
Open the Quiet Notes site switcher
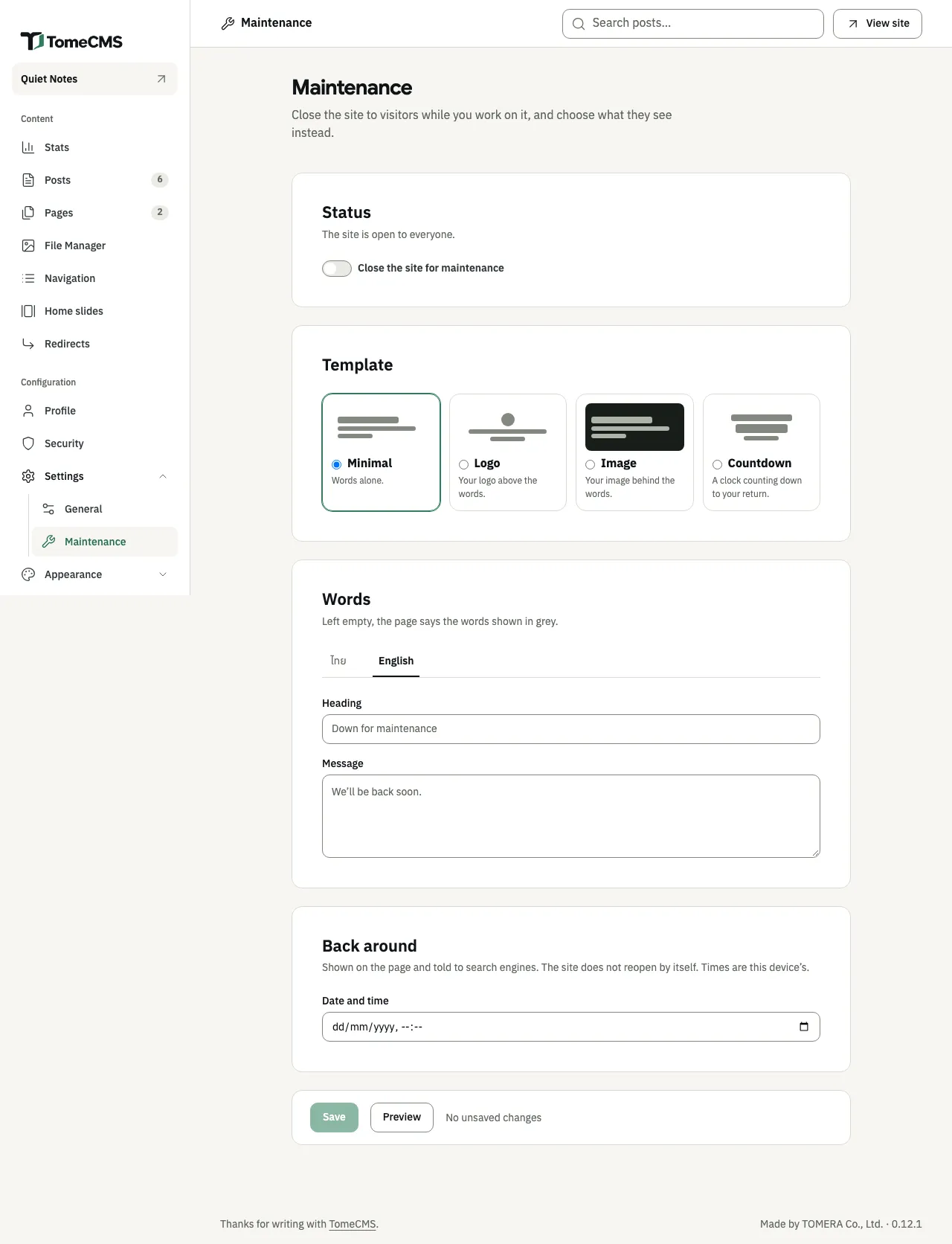(94, 79)
